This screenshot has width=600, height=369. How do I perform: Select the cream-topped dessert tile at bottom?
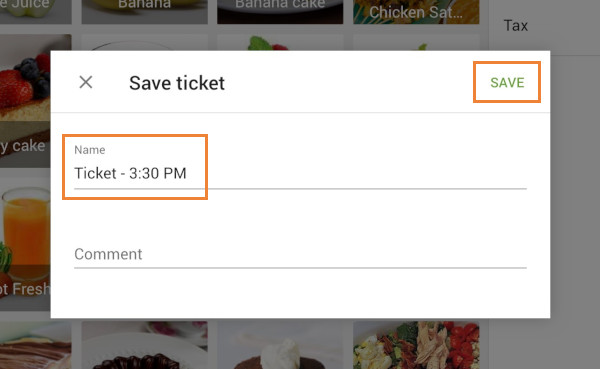pos(280,343)
